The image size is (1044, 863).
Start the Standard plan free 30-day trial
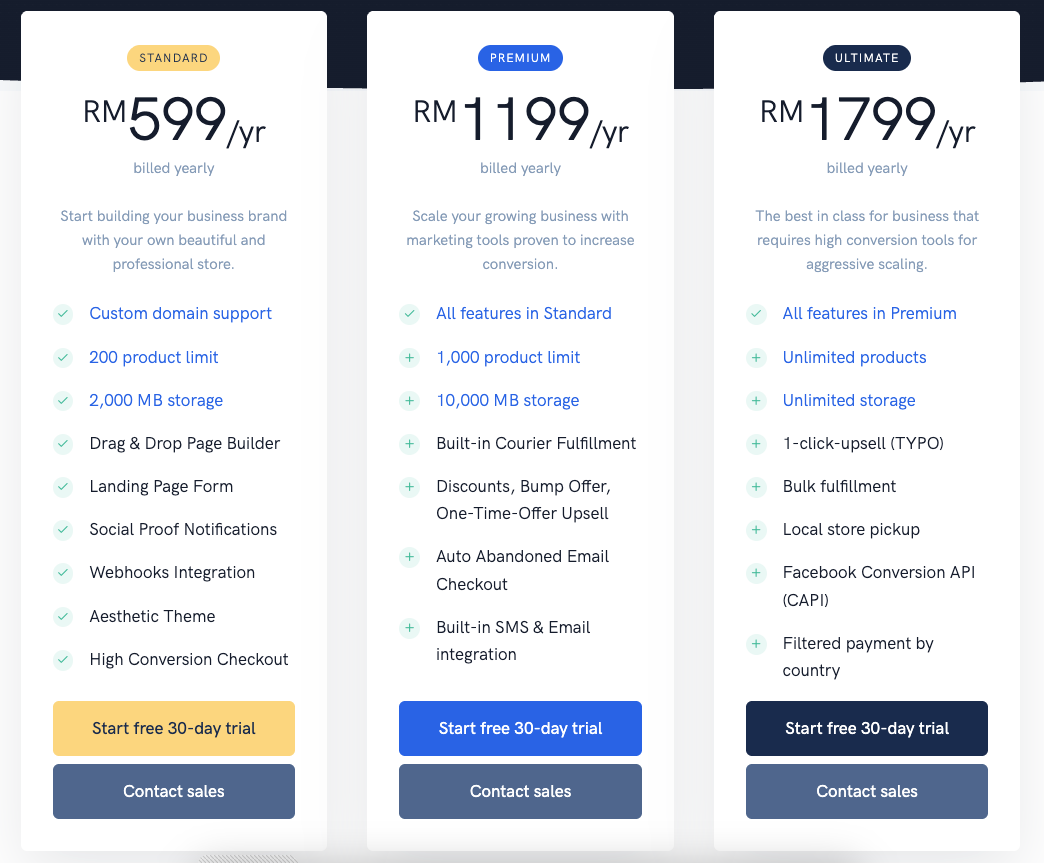(174, 728)
